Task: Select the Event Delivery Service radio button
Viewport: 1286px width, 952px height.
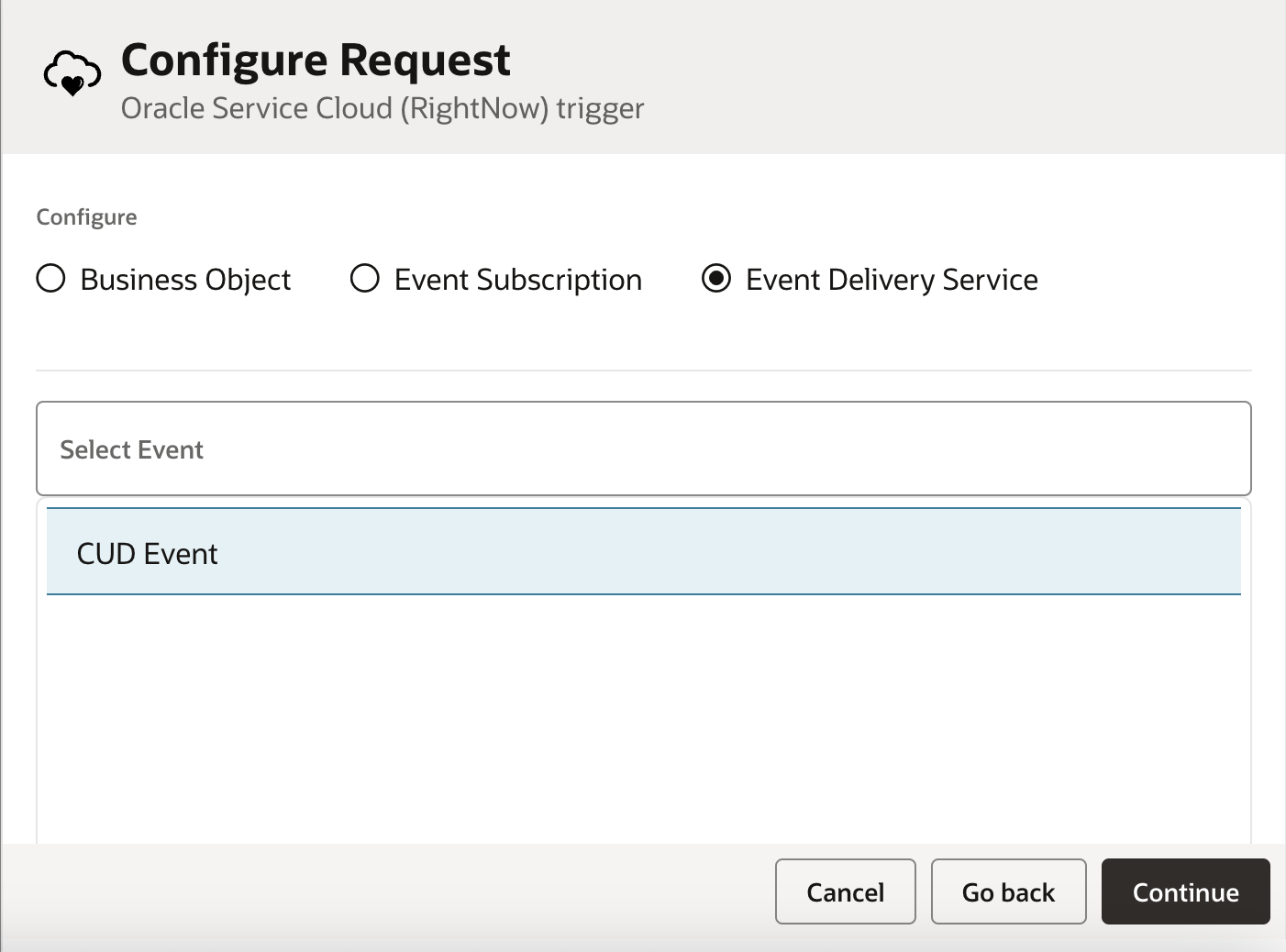Action: coord(716,278)
